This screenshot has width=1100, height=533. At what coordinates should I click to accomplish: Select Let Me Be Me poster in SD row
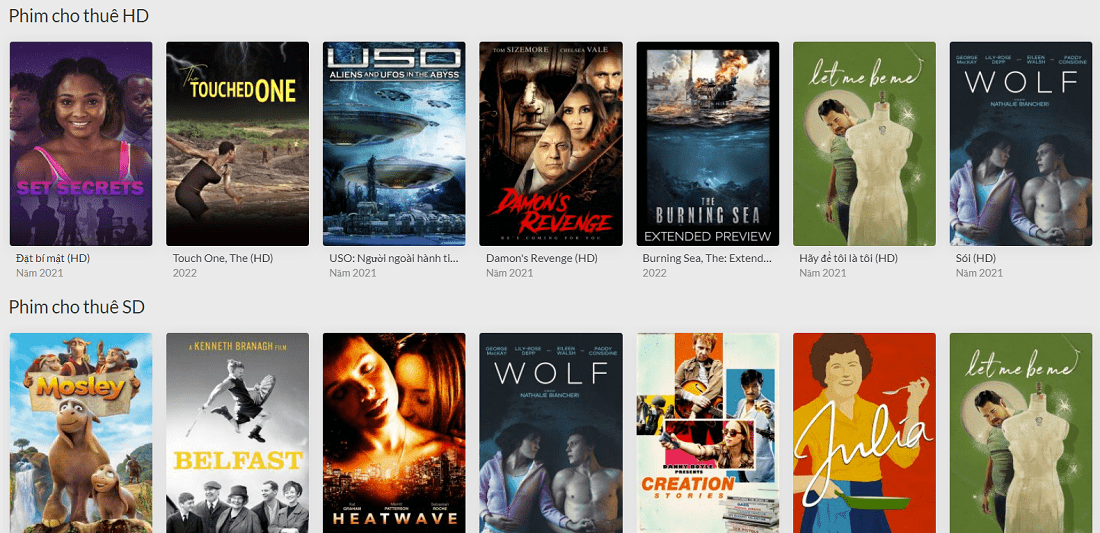(x=1020, y=432)
